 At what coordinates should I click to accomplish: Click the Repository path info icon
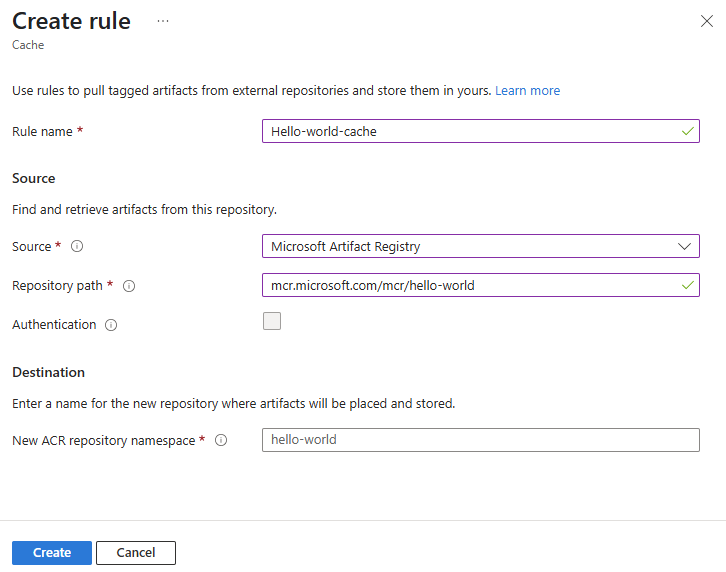pos(129,286)
